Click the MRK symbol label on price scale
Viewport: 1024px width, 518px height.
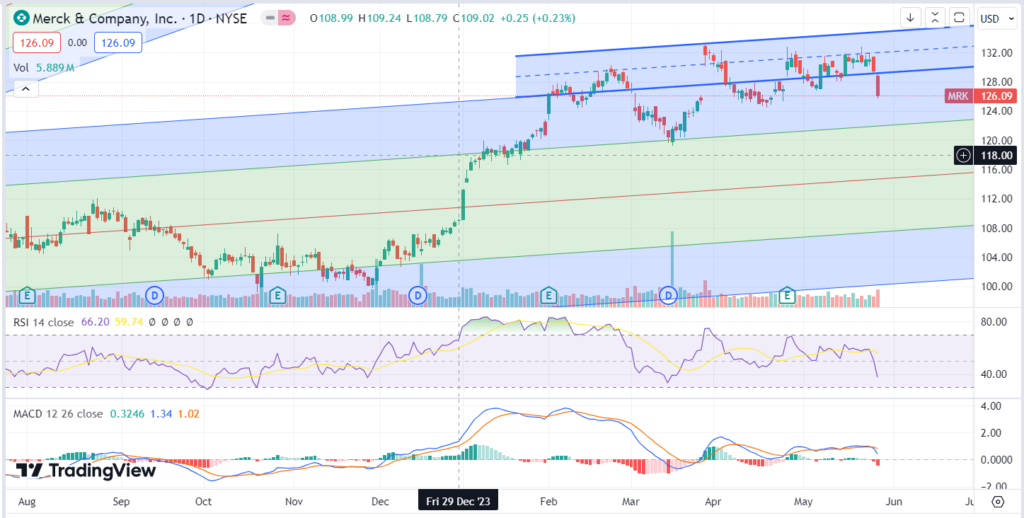point(958,97)
